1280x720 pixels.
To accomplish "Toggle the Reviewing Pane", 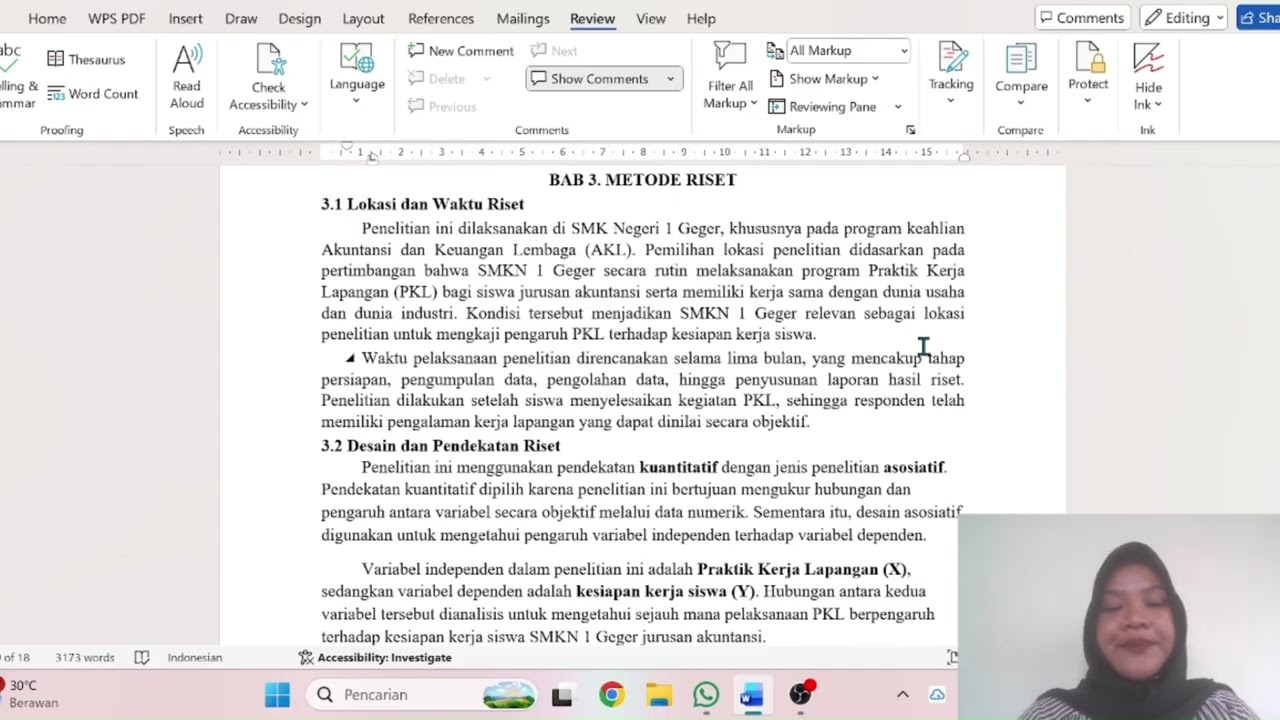I will pyautogui.click(x=822, y=107).
